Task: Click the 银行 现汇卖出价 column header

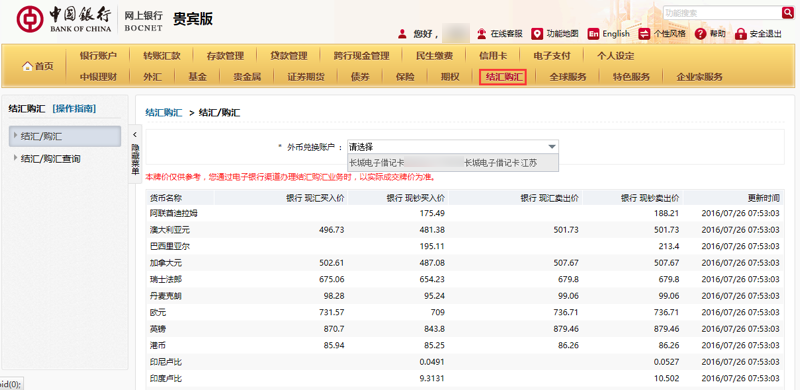Action: coord(549,198)
